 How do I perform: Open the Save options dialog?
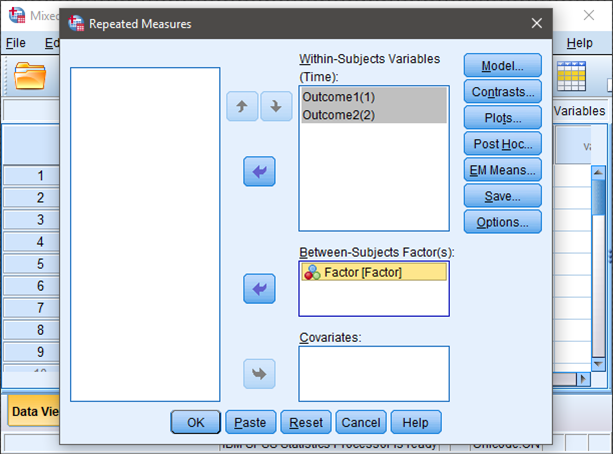(x=502, y=196)
